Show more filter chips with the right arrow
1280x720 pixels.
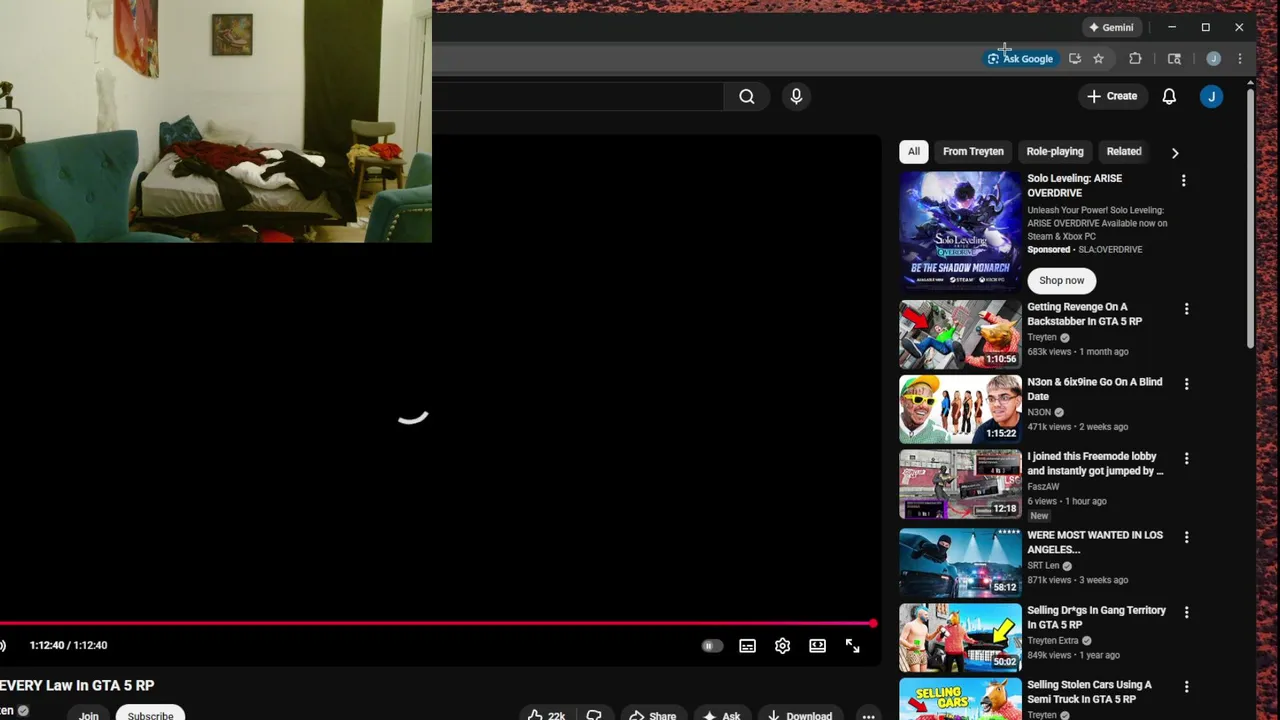tap(1175, 153)
